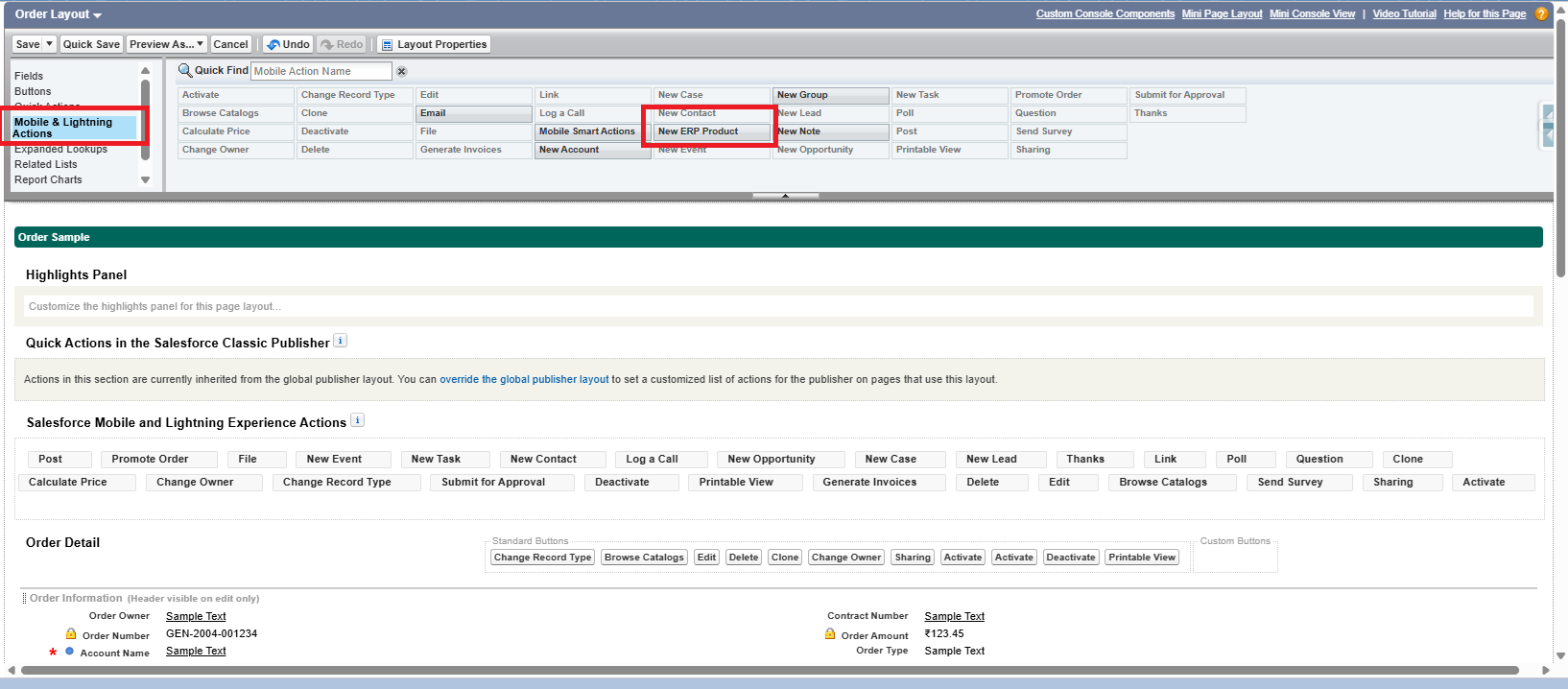Click Generate Invoices in Mobile and Lightning Experience Actions section
The image size is (1568, 689).
pyautogui.click(x=879, y=482)
